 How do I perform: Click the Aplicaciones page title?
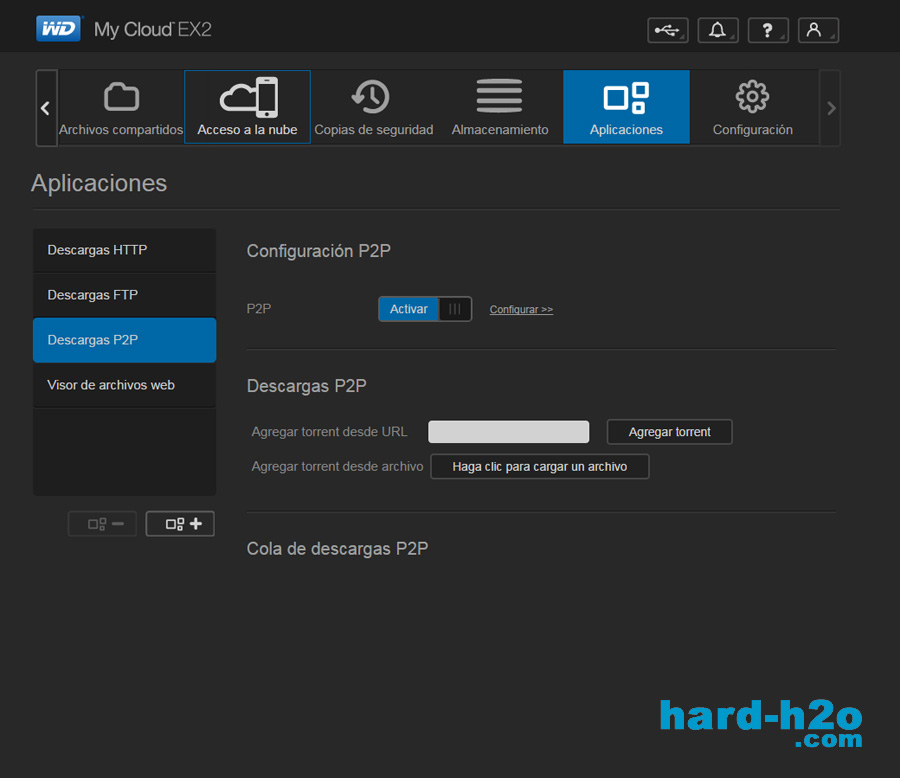tap(99, 183)
